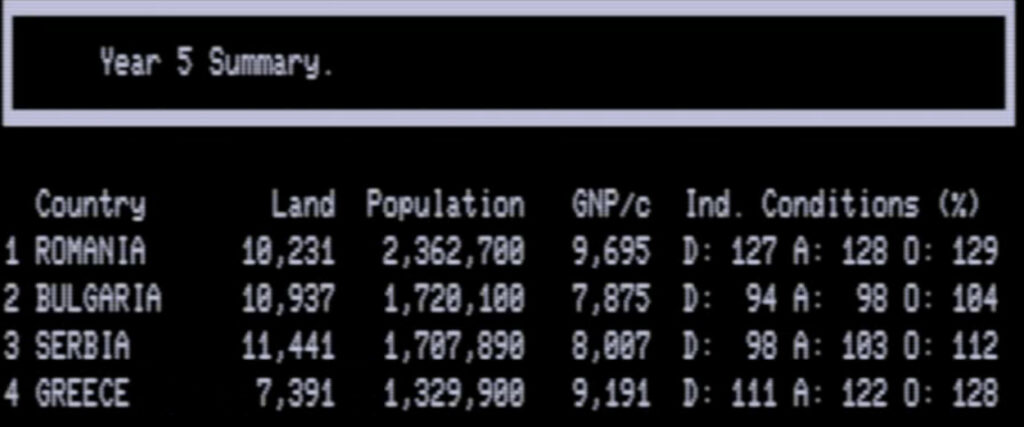Image resolution: width=1024 pixels, height=427 pixels.
Task: Select the SERBIA country name
Action: [82, 346]
